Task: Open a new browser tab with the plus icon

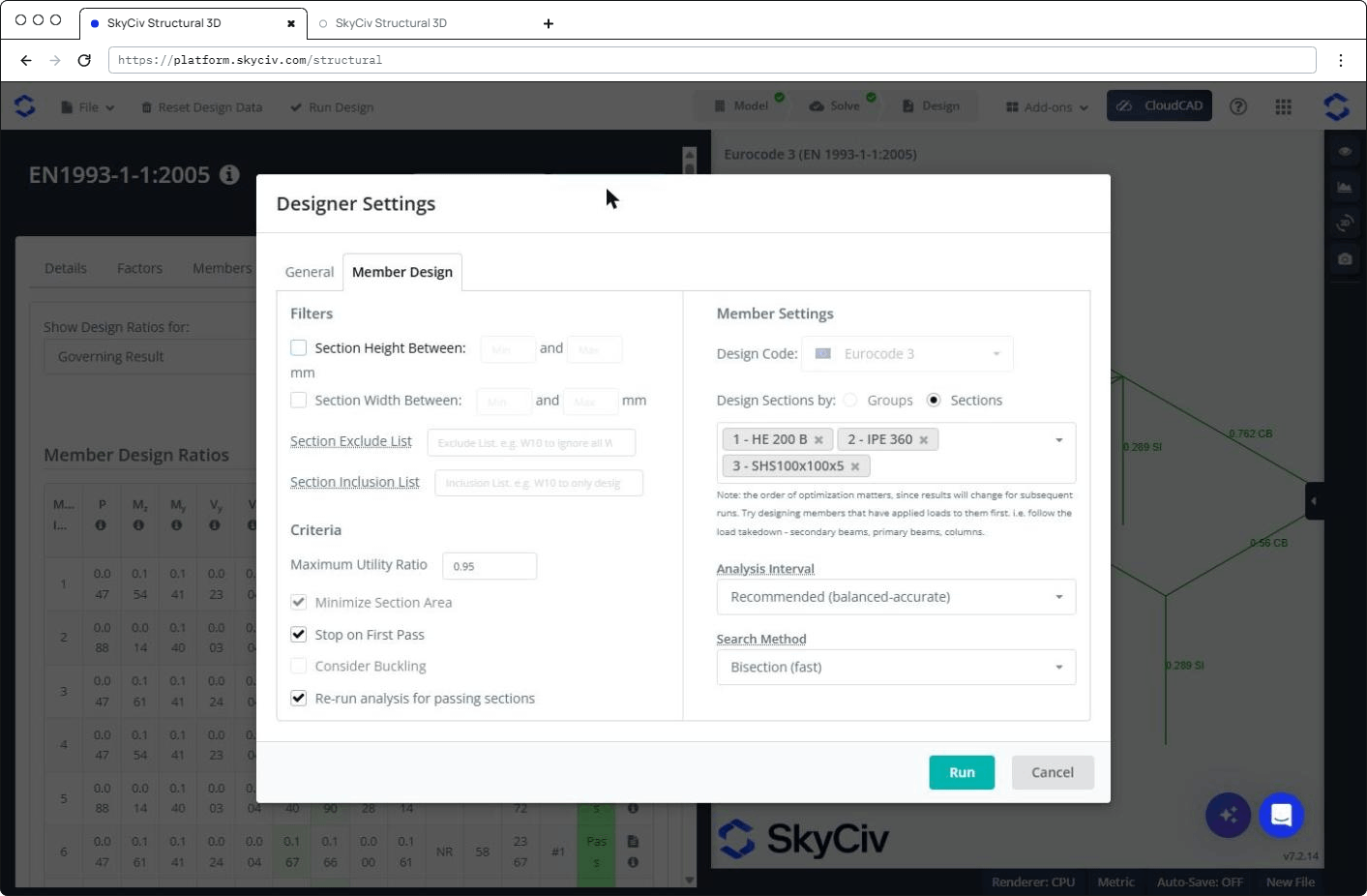Action: pos(549,23)
